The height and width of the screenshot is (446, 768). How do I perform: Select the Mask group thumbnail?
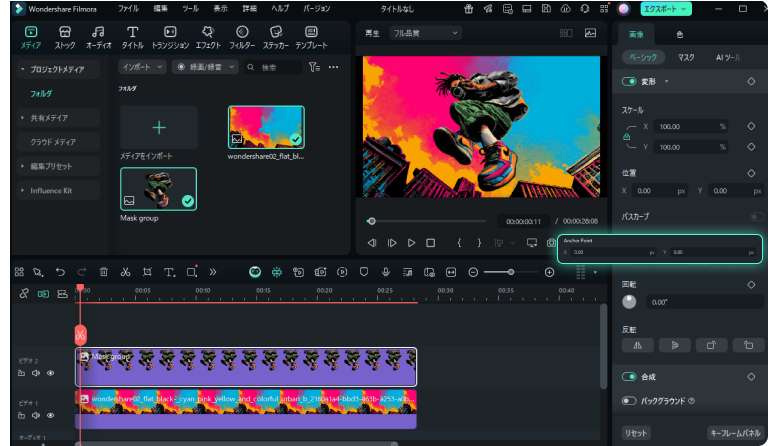pos(159,189)
